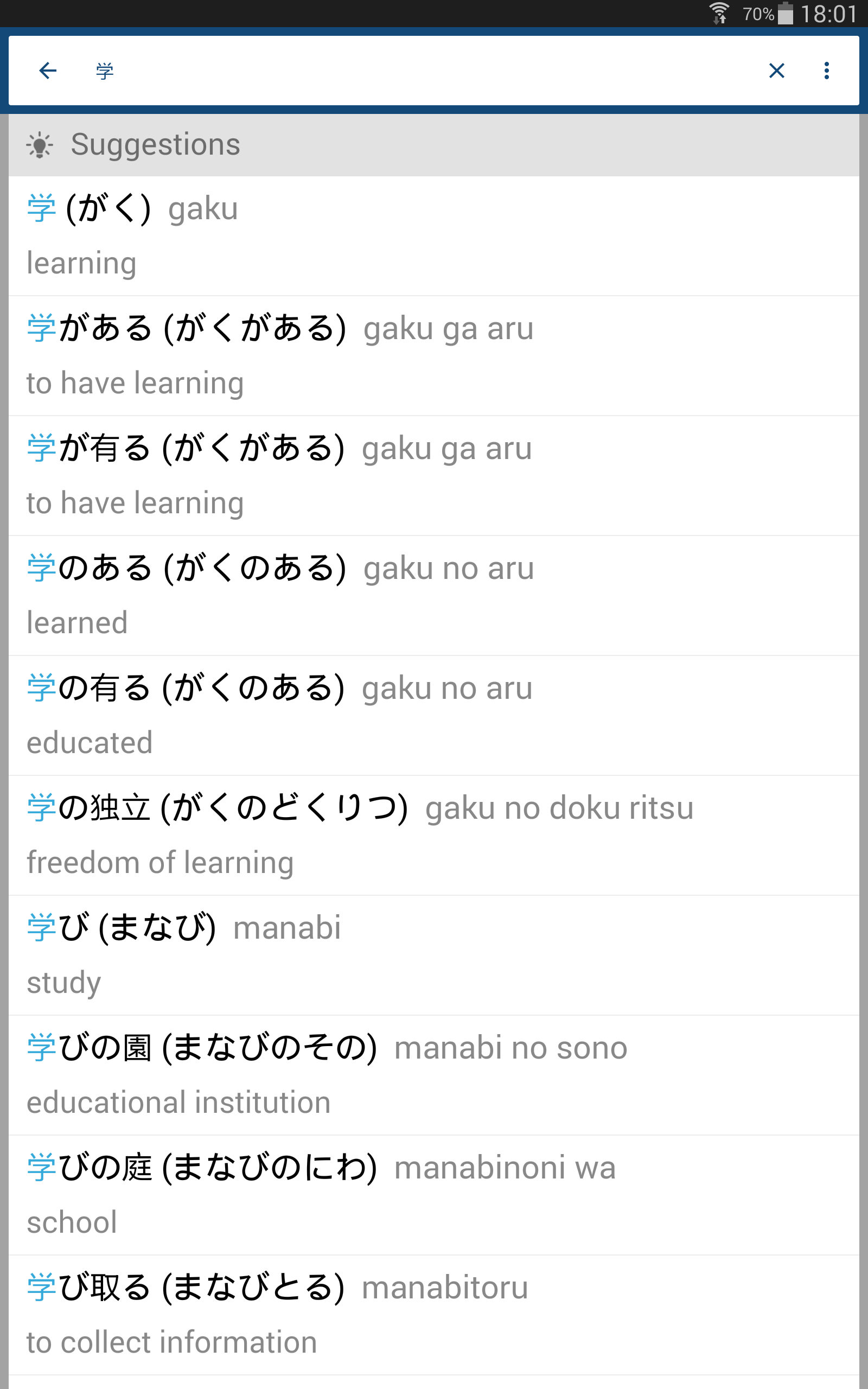Select 'educational institution' suggestion
This screenshot has height=1389, width=868.
pyautogui.click(x=433, y=1075)
